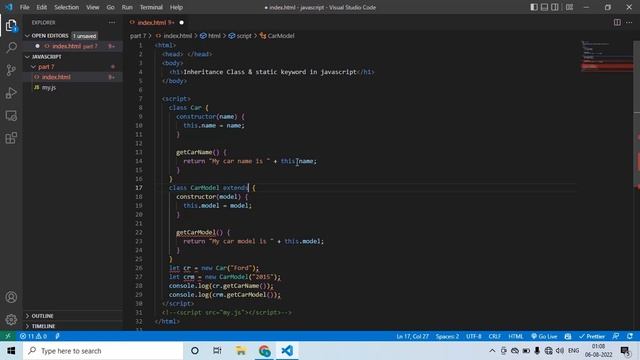Viewport: 640px width, 360px height.
Task: Click the Split Editor Right icon
Action: [x=617, y=22]
